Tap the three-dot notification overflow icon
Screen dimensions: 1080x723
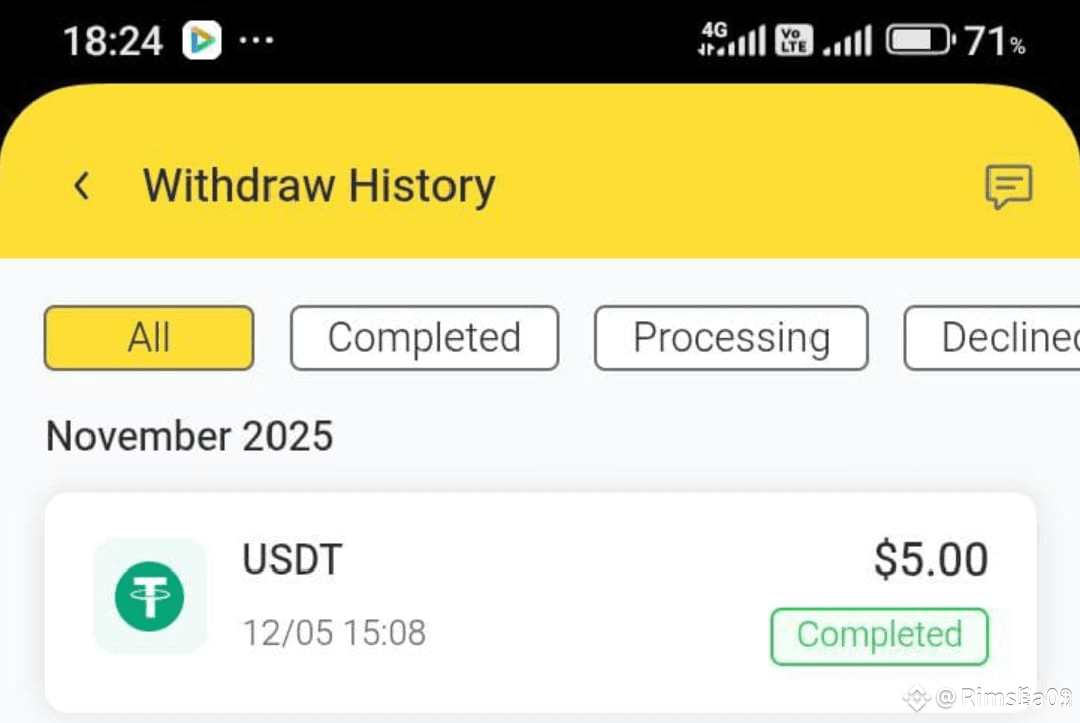click(x=256, y=40)
